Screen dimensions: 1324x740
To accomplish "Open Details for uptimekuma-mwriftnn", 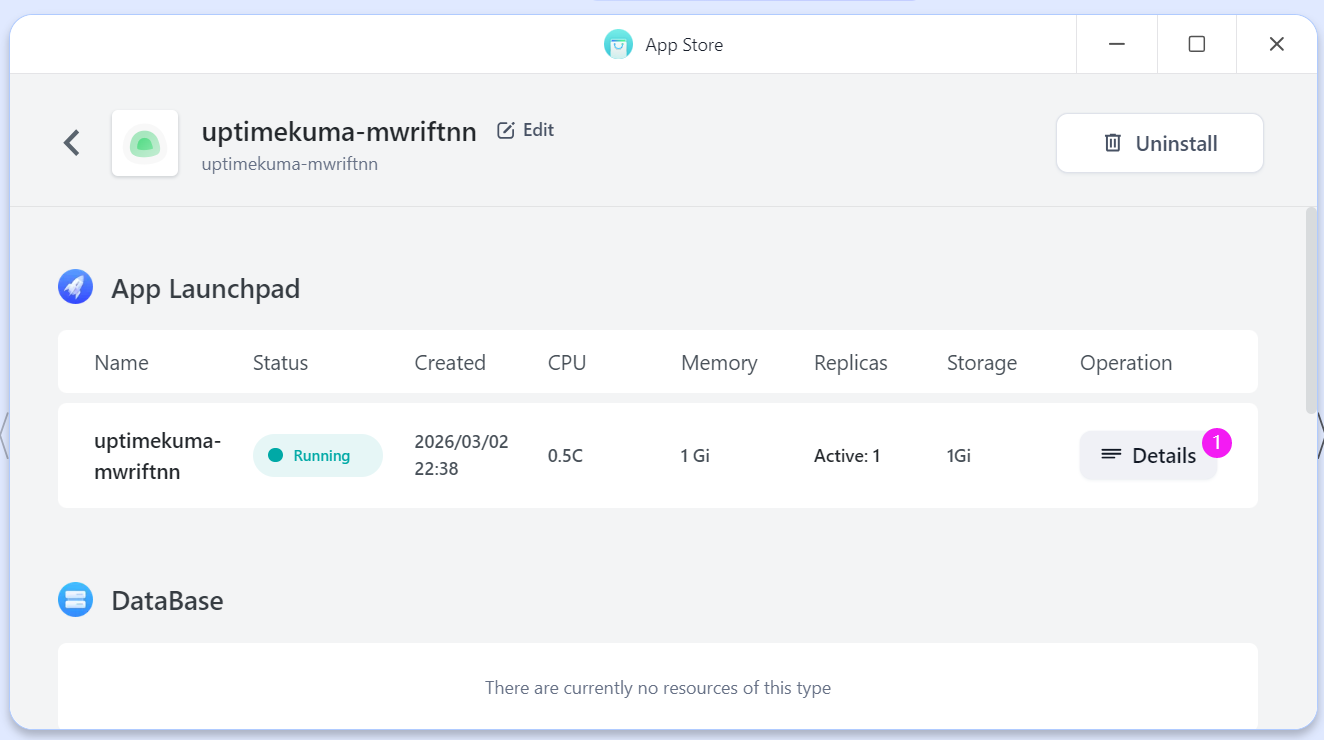I will (1148, 456).
